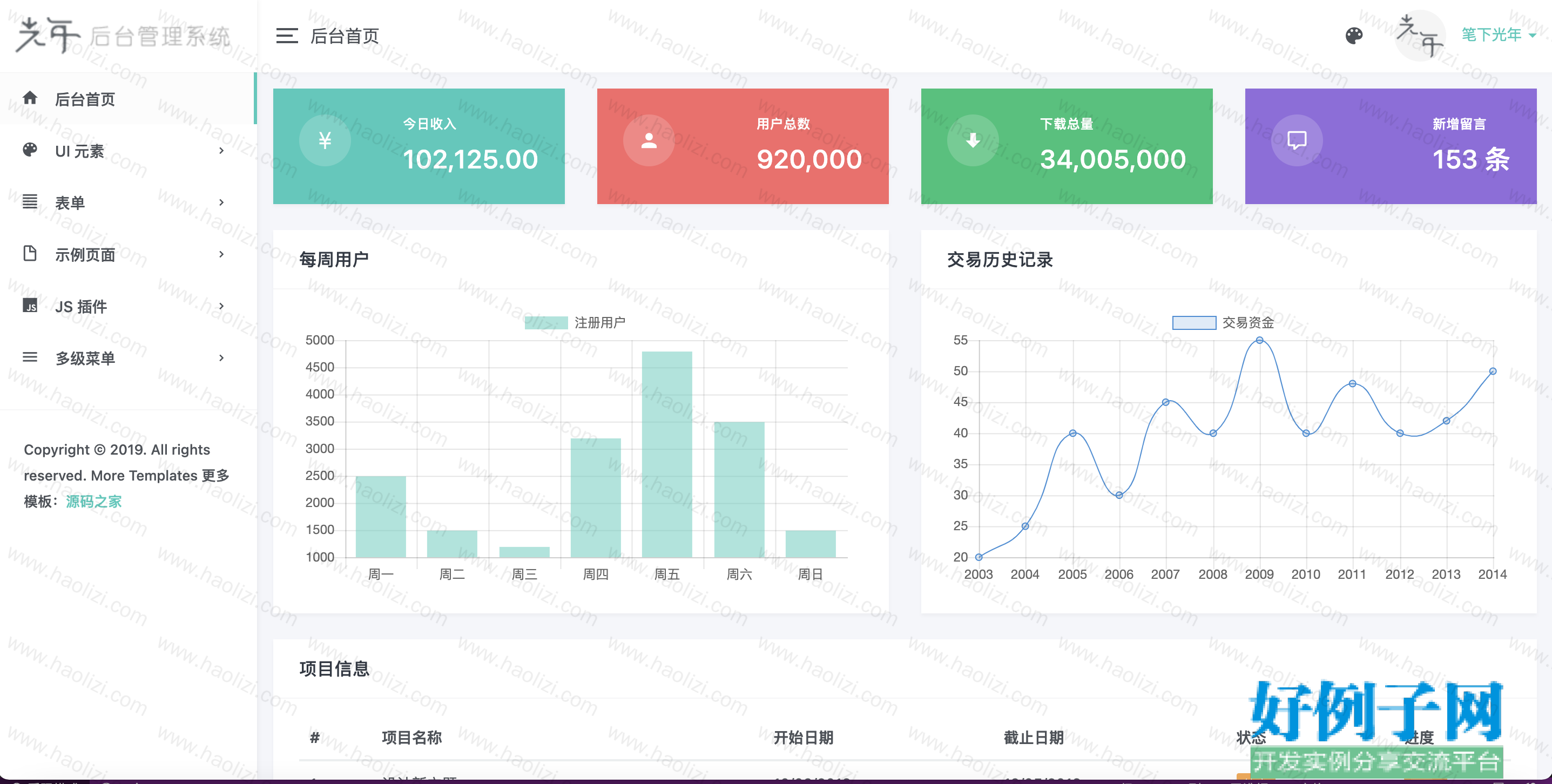Click the 2006 data point on line chart
The height and width of the screenshot is (784, 1552).
pyautogui.click(x=1119, y=495)
